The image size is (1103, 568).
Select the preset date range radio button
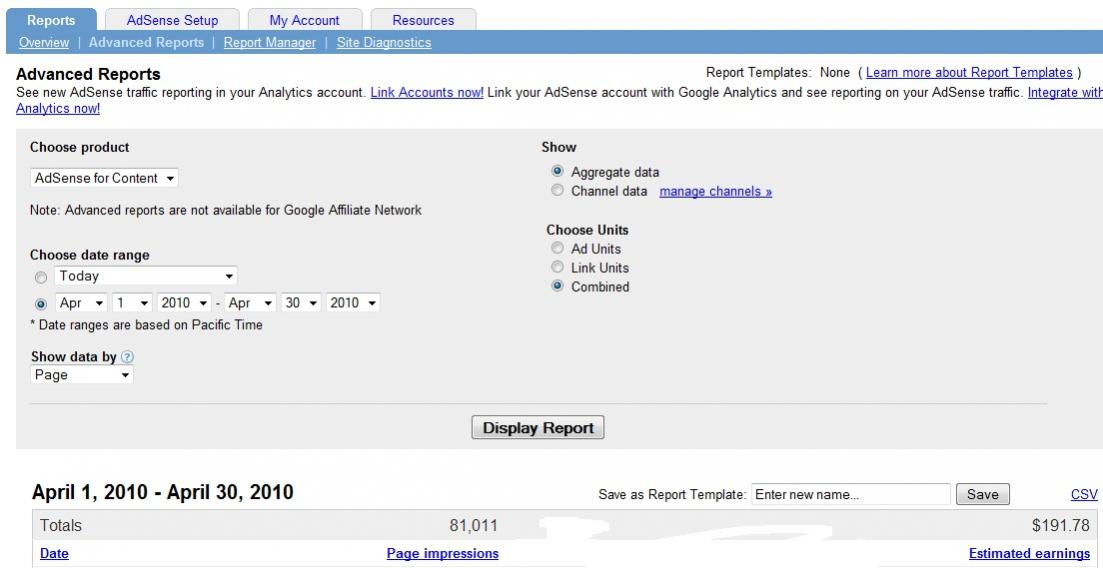41,277
